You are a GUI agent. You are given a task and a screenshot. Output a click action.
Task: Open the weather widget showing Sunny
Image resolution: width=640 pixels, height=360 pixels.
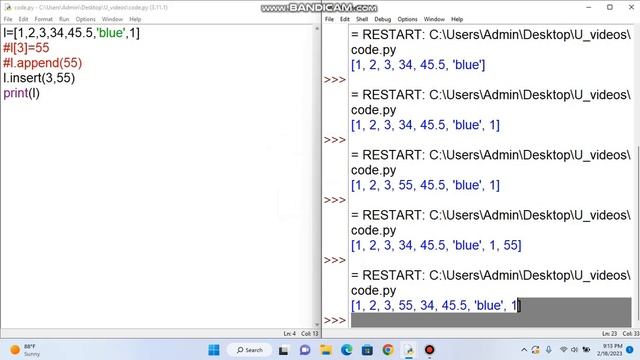(x=25, y=350)
